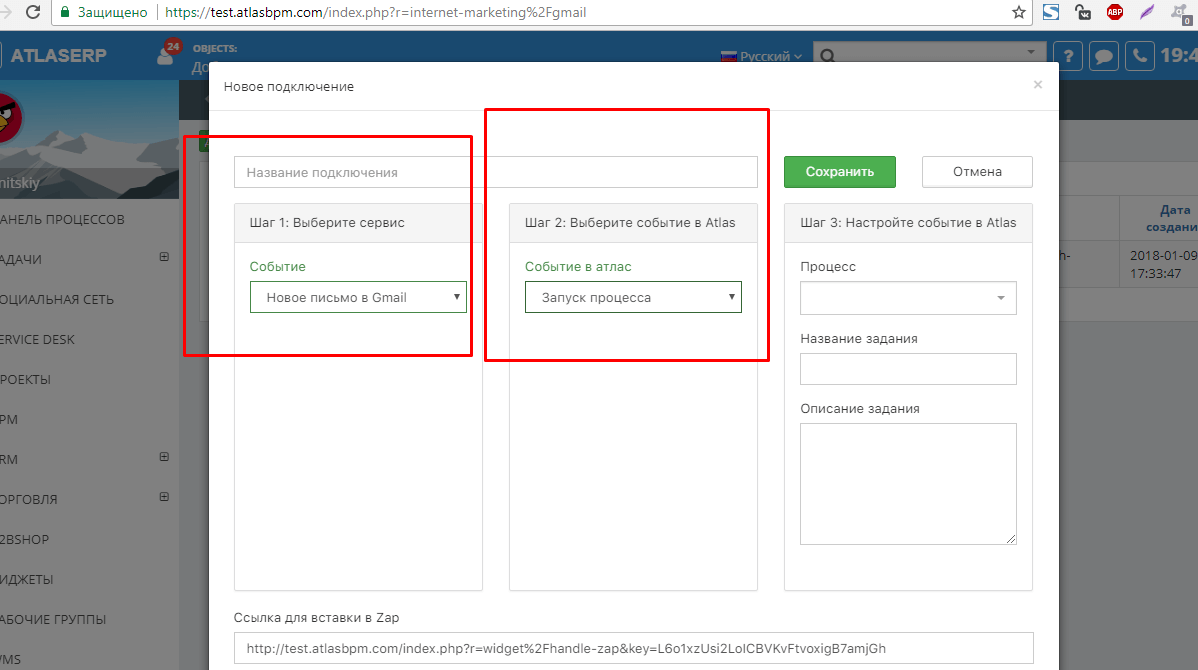This screenshot has width=1198, height=670.
Task: Expand the CRM sidebar section plus icon
Action: click(164, 457)
